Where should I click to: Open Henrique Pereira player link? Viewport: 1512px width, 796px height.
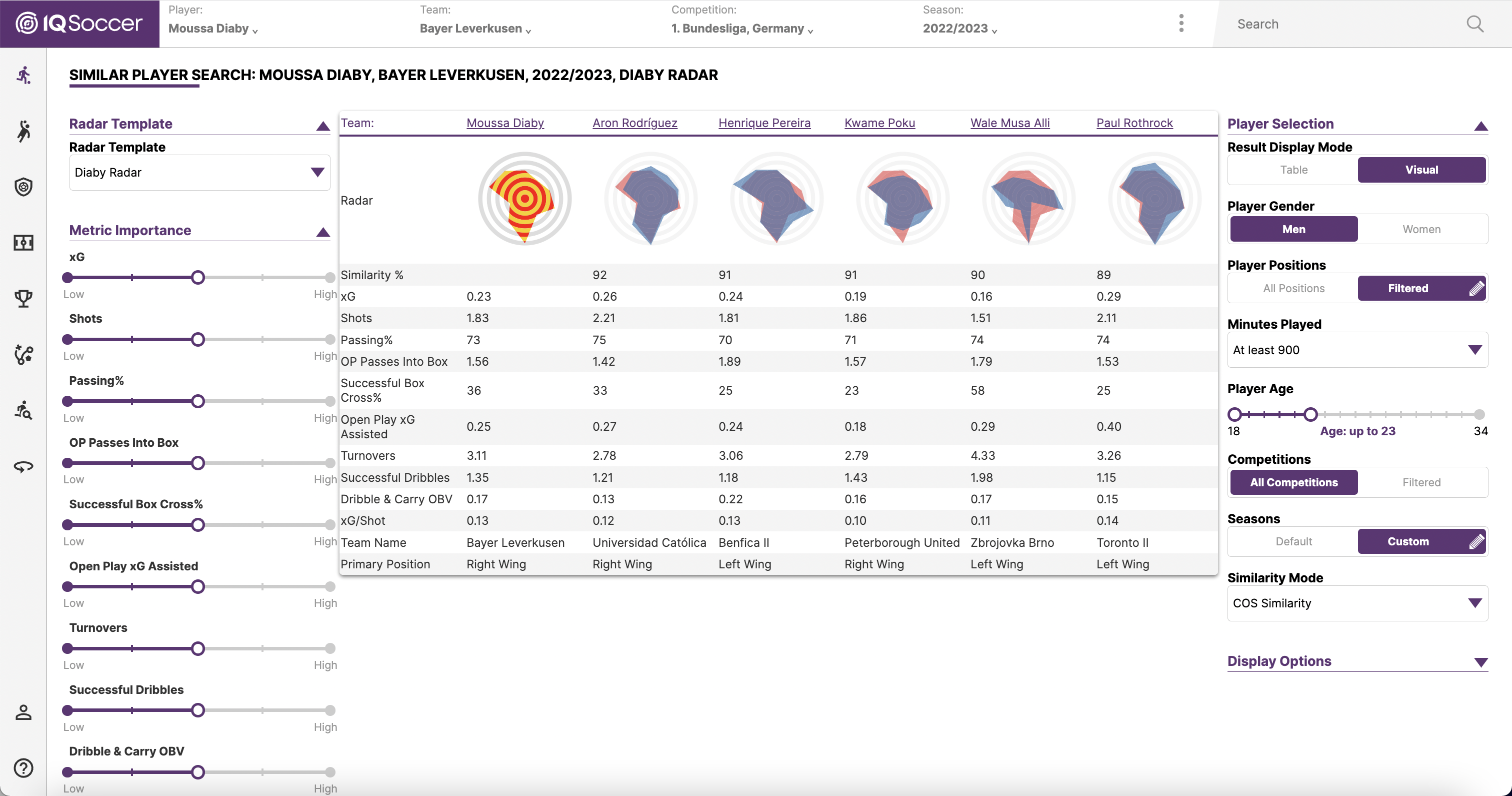(x=764, y=123)
